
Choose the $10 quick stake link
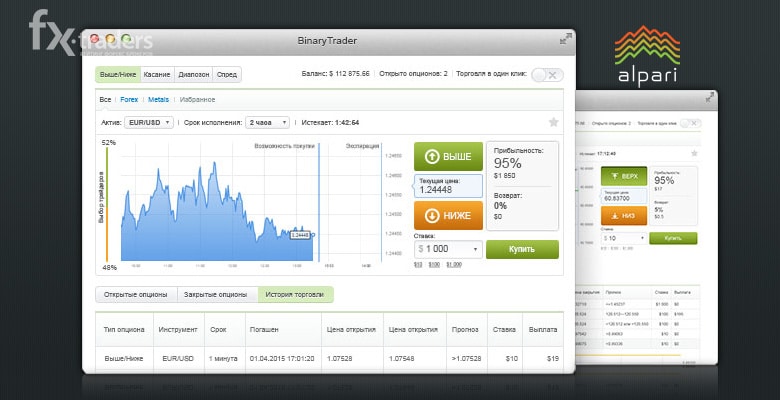pyautogui.click(x=418, y=265)
